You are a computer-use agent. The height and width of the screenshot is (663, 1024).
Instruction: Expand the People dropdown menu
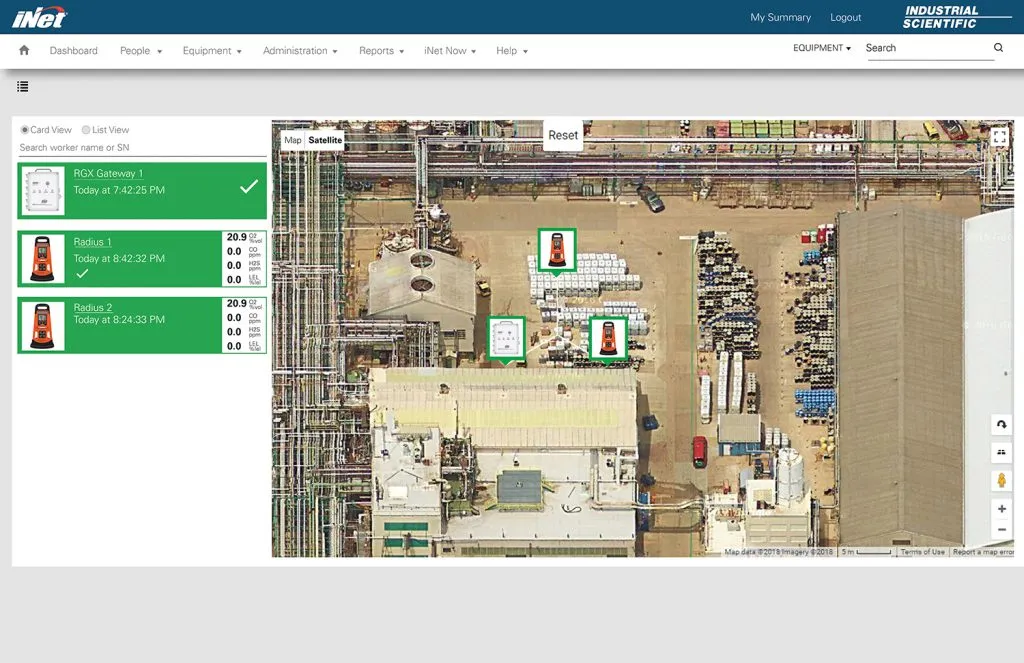tap(140, 51)
